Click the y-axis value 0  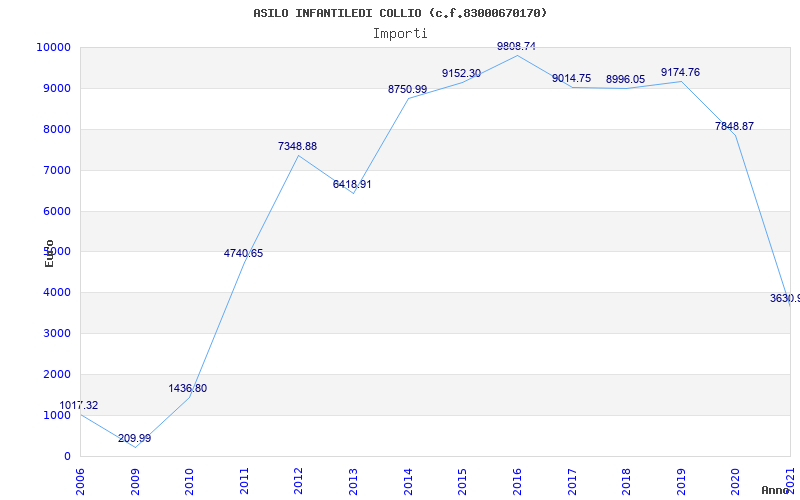(67, 456)
